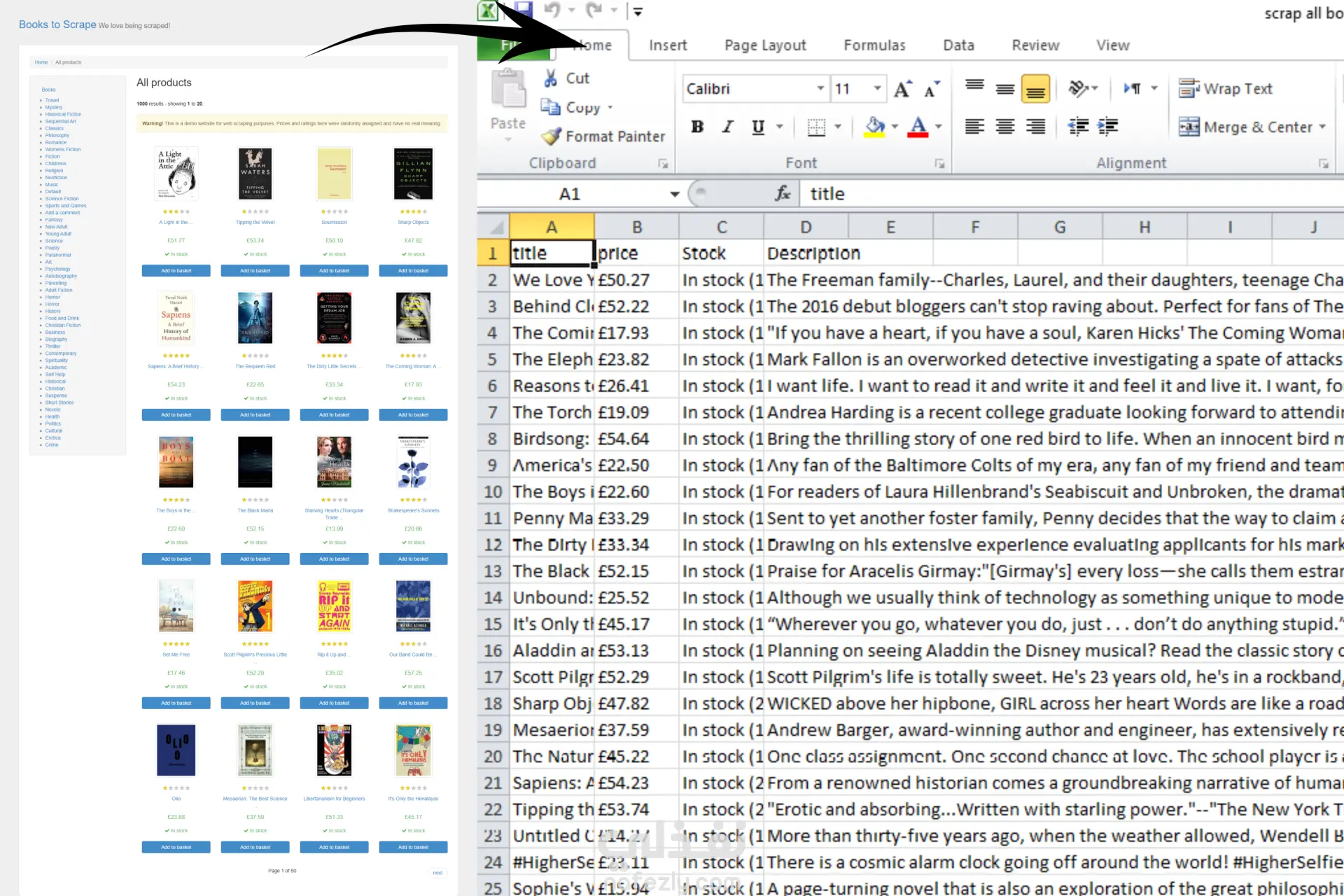Go to the Formulas tab
Screen dimensions: 1344x896
coord(874,45)
